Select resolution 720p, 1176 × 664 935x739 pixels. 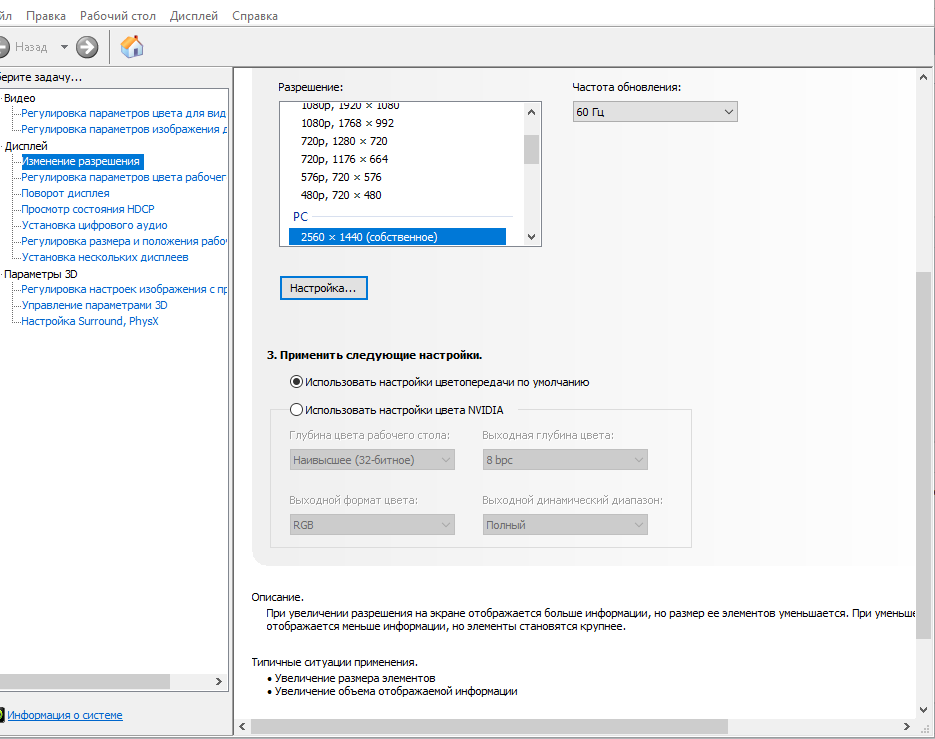pyautogui.click(x=344, y=159)
